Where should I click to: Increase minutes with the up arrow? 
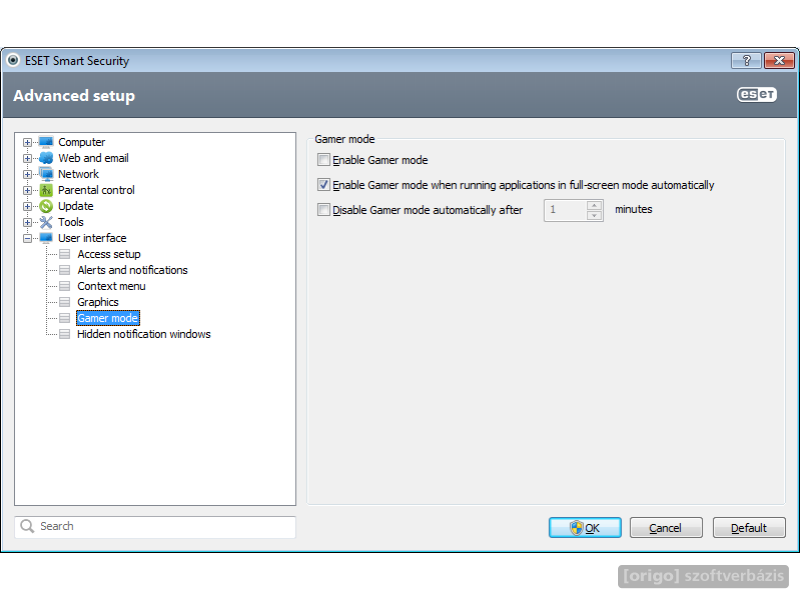[594, 205]
